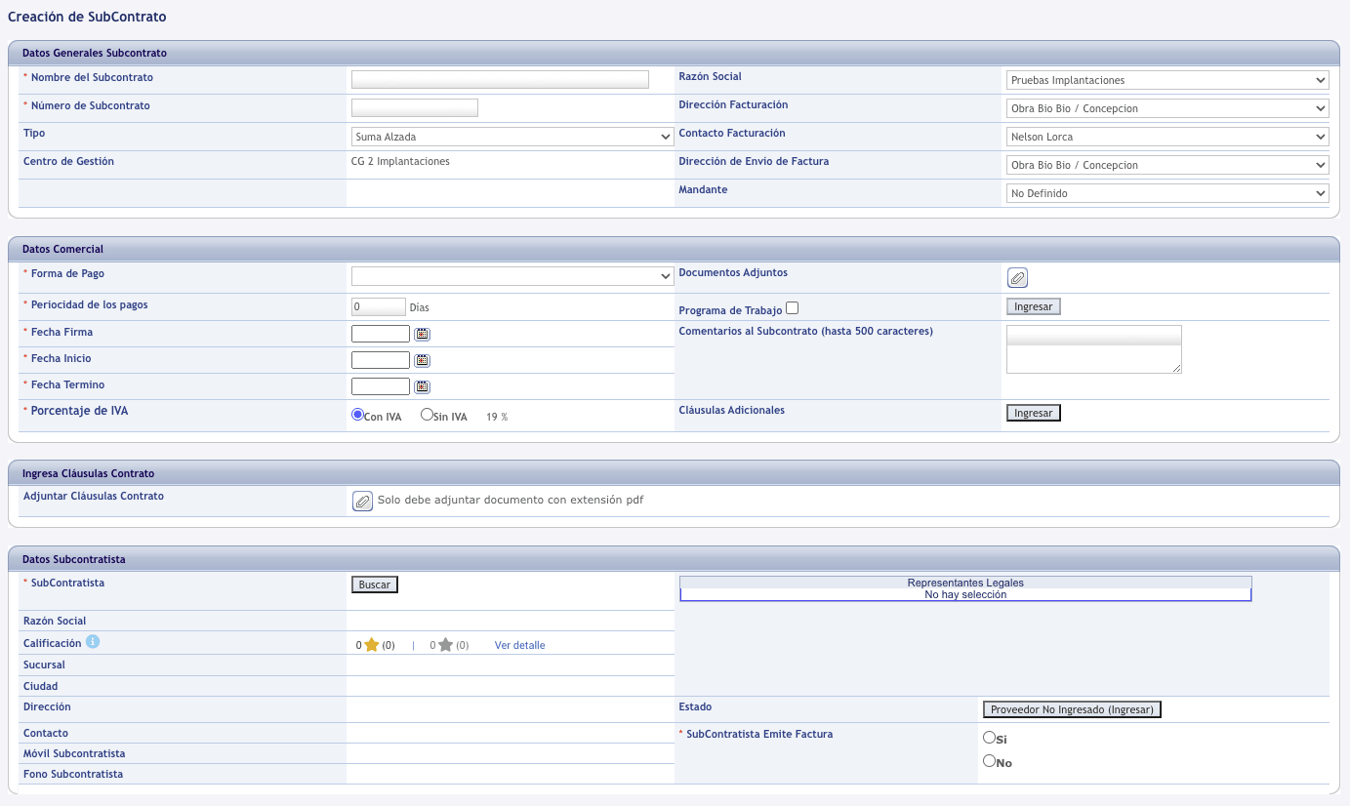Click the Documentos Adjuntos paperclip icon
The image size is (1350, 806).
1017,278
